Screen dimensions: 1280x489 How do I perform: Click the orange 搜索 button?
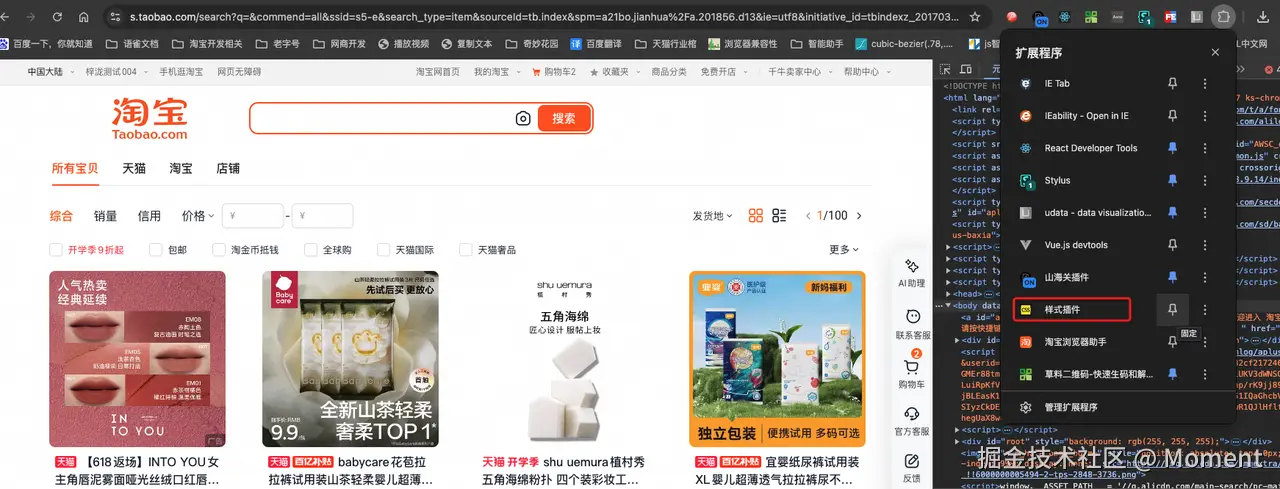(564, 118)
